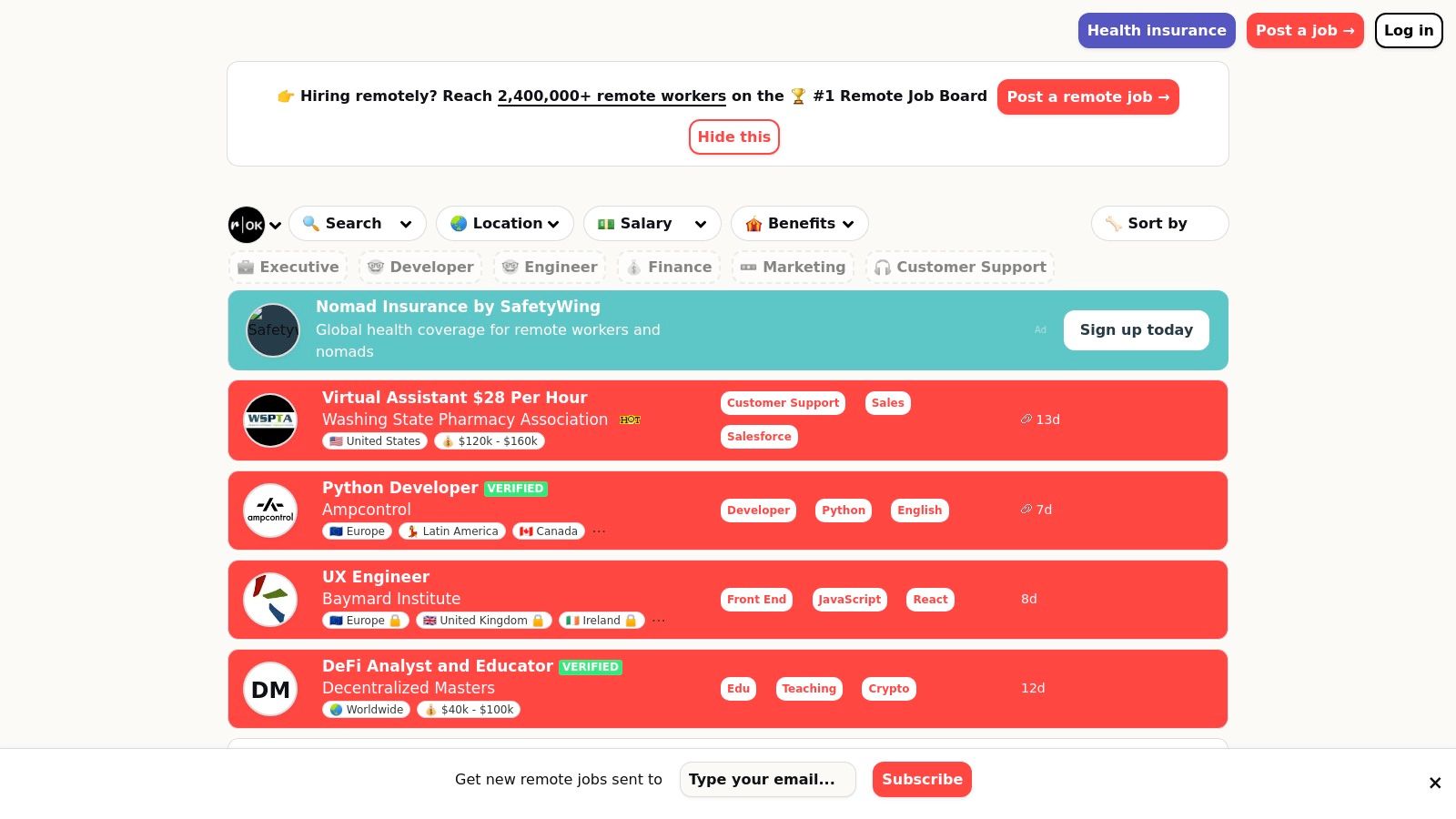Click the United States location tag

tap(375, 441)
